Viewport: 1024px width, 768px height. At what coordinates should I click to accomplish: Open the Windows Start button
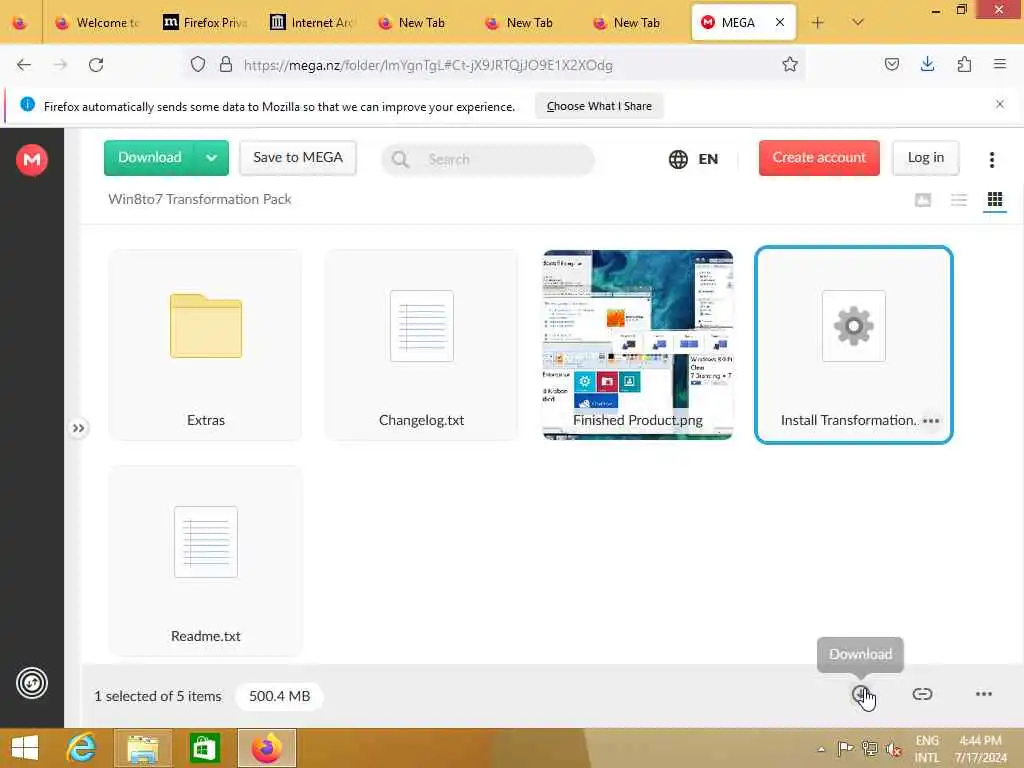point(25,748)
